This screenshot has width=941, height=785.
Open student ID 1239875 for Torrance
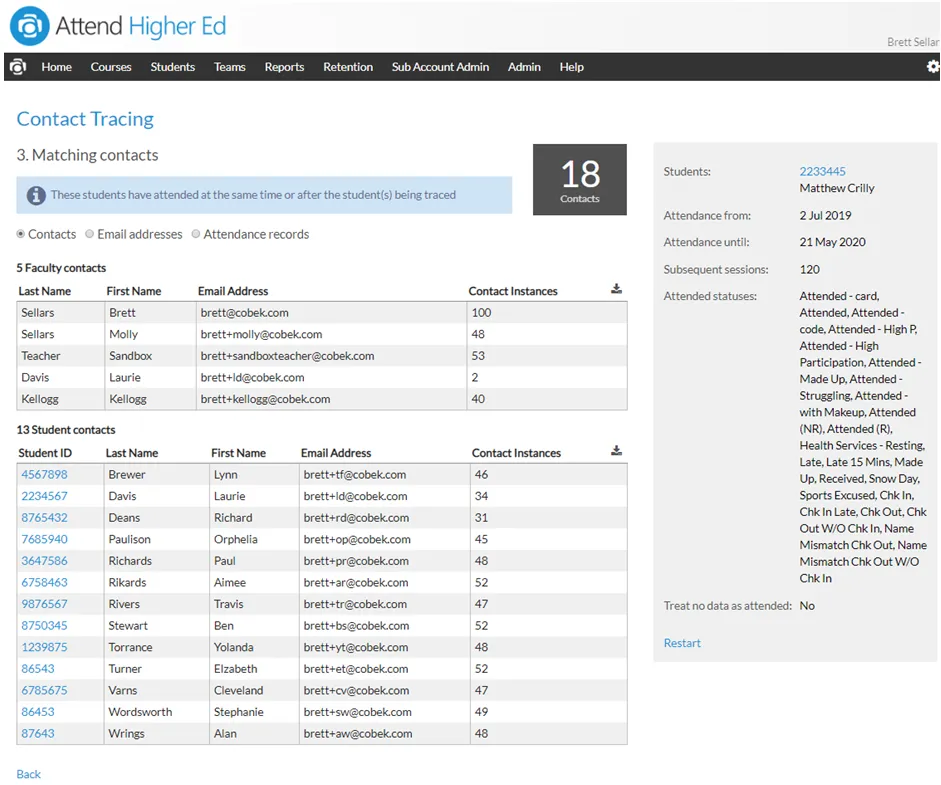tap(44, 648)
